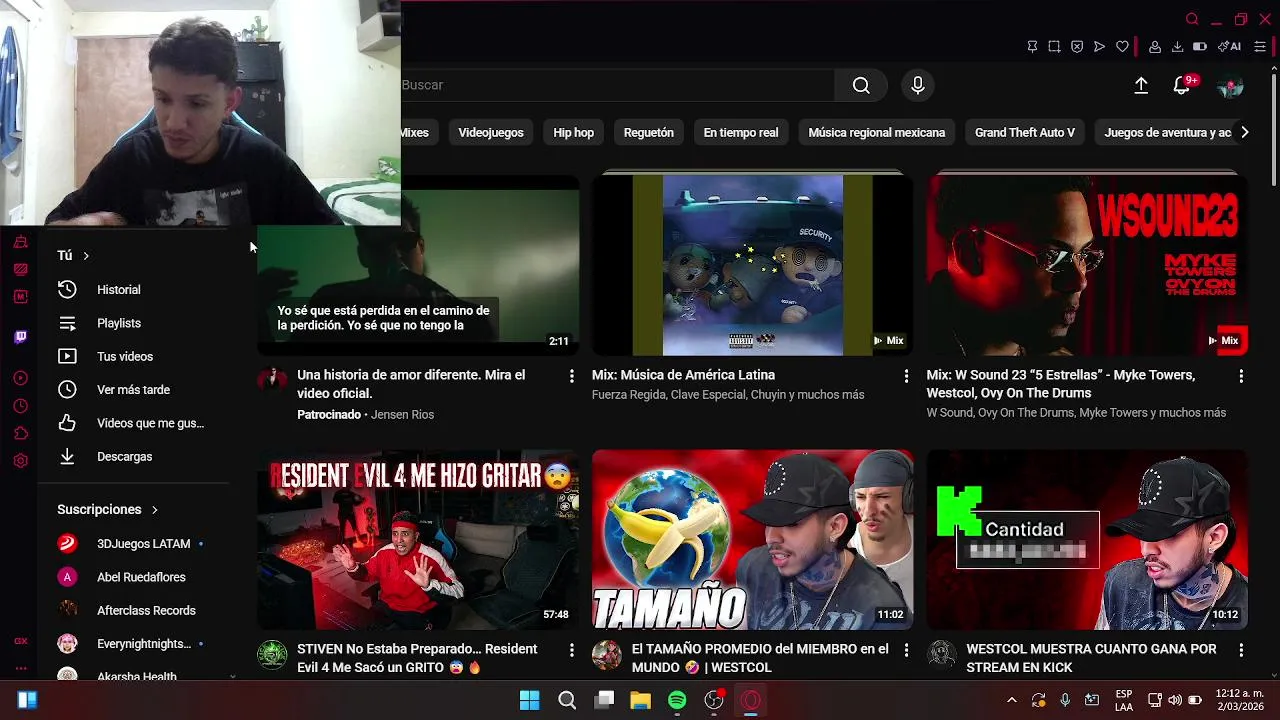Open Playlists in the YouTube sidebar

133,323
